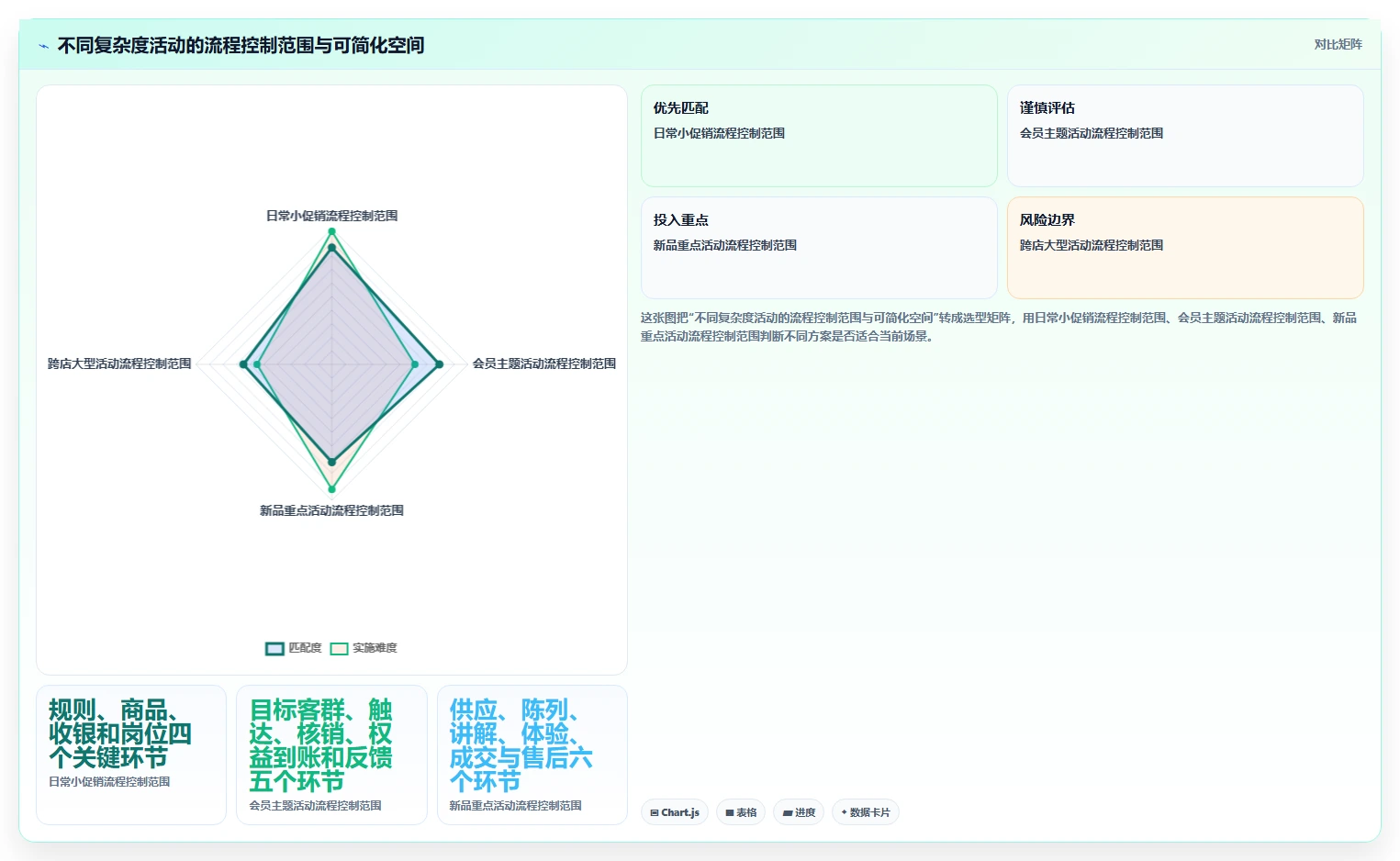Click the 进度 tag chip
Image resolution: width=1400 pixels, height=861 pixels.
pyautogui.click(x=799, y=812)
